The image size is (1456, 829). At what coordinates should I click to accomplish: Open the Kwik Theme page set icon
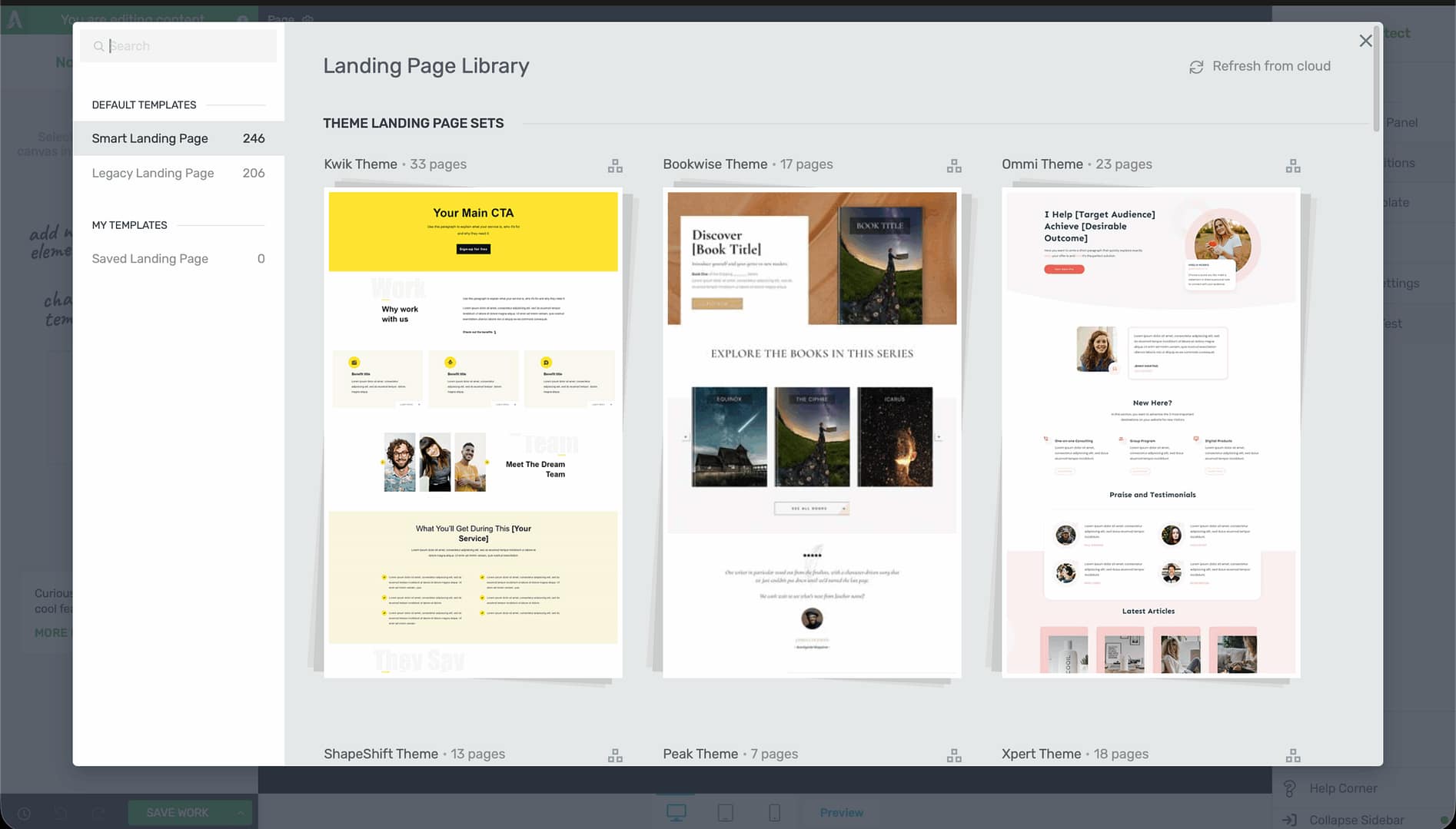click(615, 166)
